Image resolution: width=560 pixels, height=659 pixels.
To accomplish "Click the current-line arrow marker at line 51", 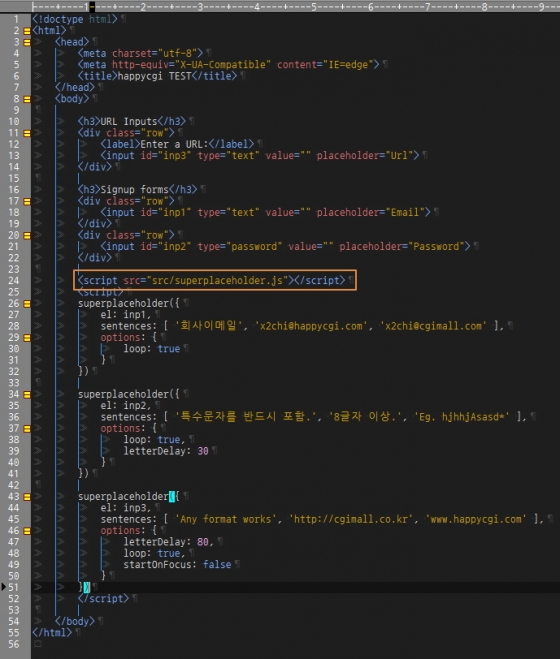I will click(4, 587).
